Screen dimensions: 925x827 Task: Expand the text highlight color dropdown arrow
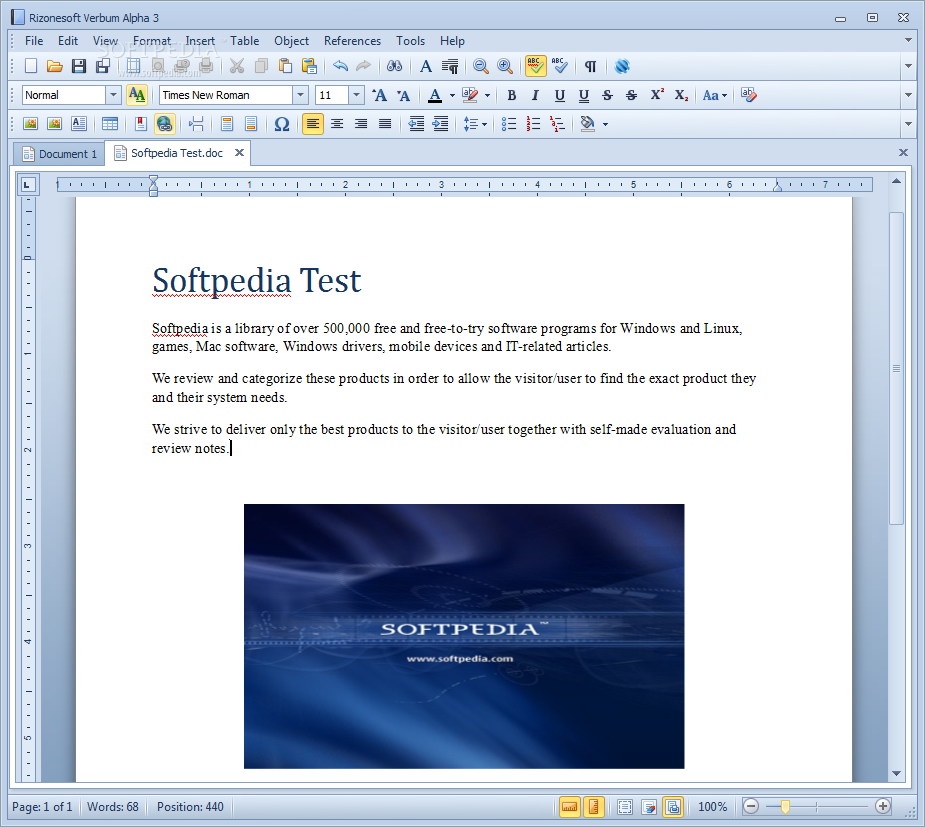487,95
